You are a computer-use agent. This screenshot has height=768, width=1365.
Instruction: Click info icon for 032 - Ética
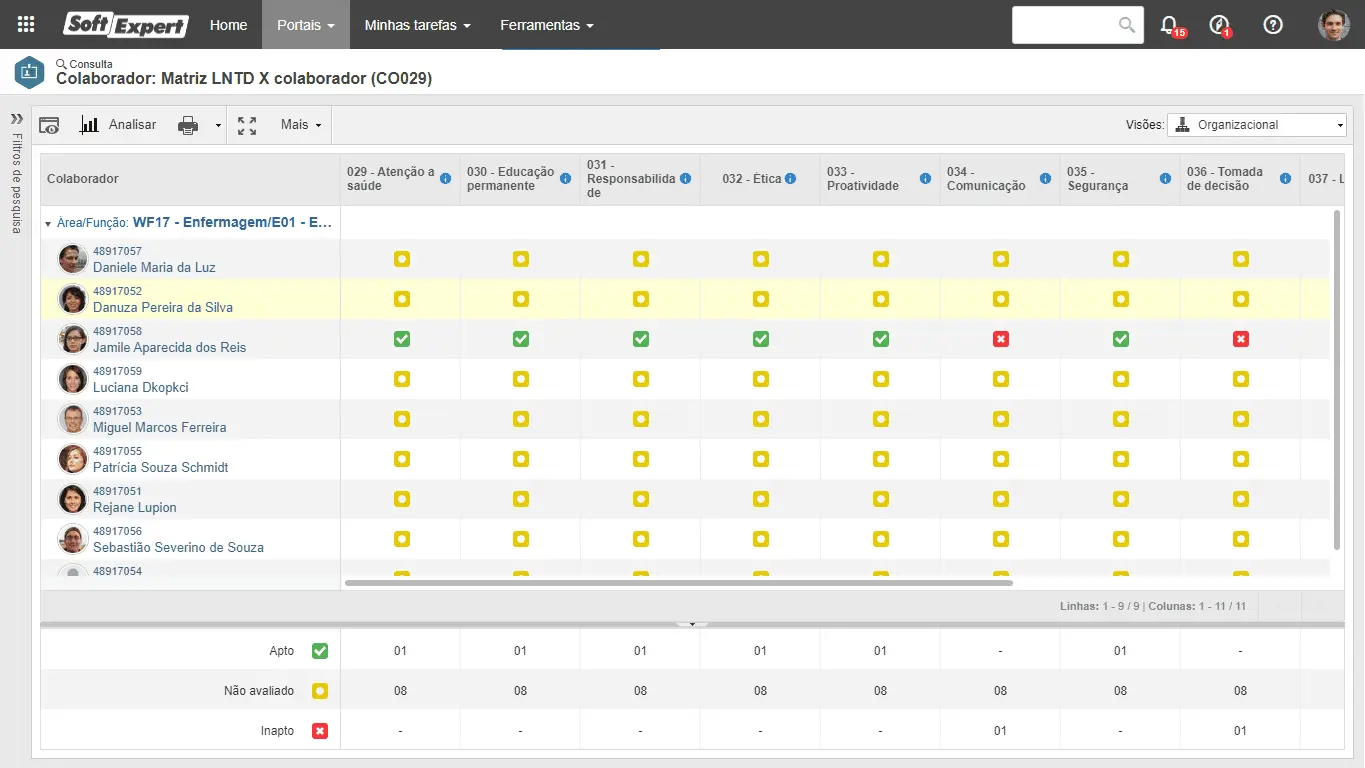pyautogui.click(x=791, y=179)
